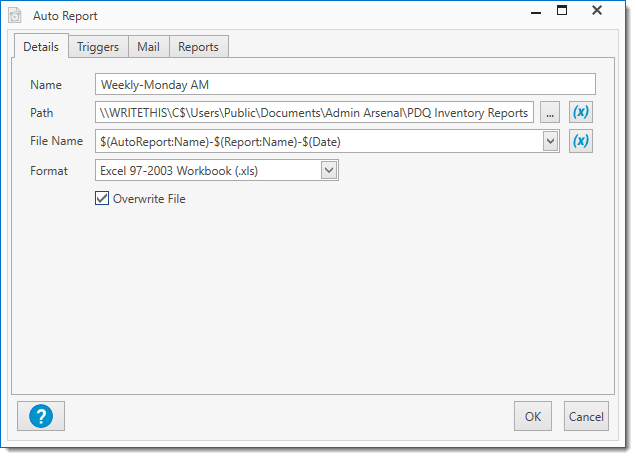Open the Mail tab

tap(148, 47)
